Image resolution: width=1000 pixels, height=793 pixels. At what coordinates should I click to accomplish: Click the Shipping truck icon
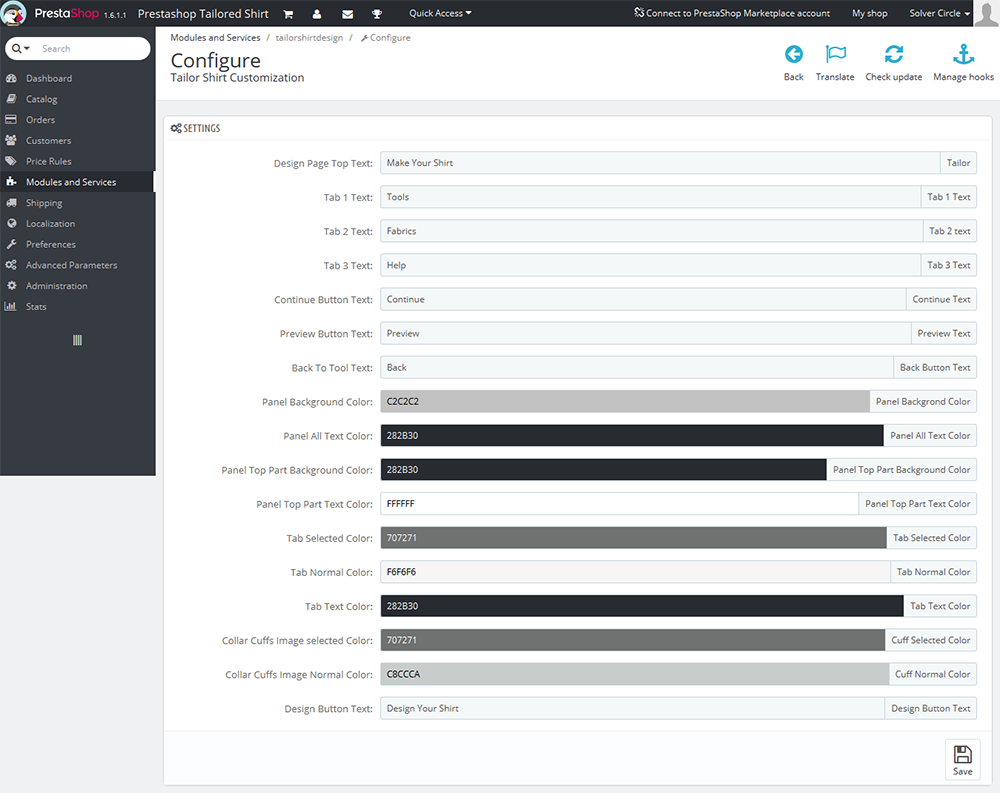click(x=11, y=203)
